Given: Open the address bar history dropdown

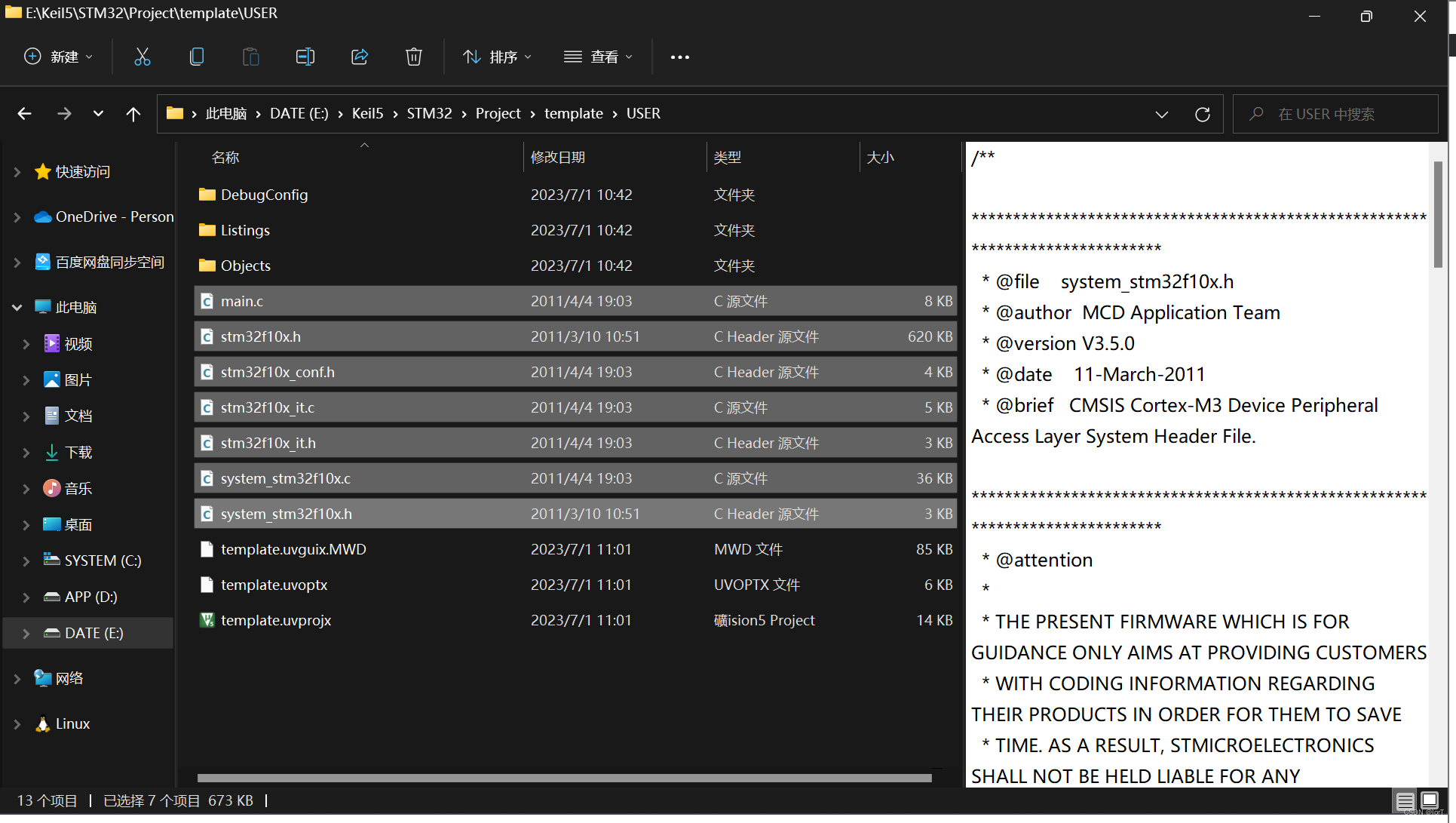Looking at the screenshot, I should tap(1162, 114).
